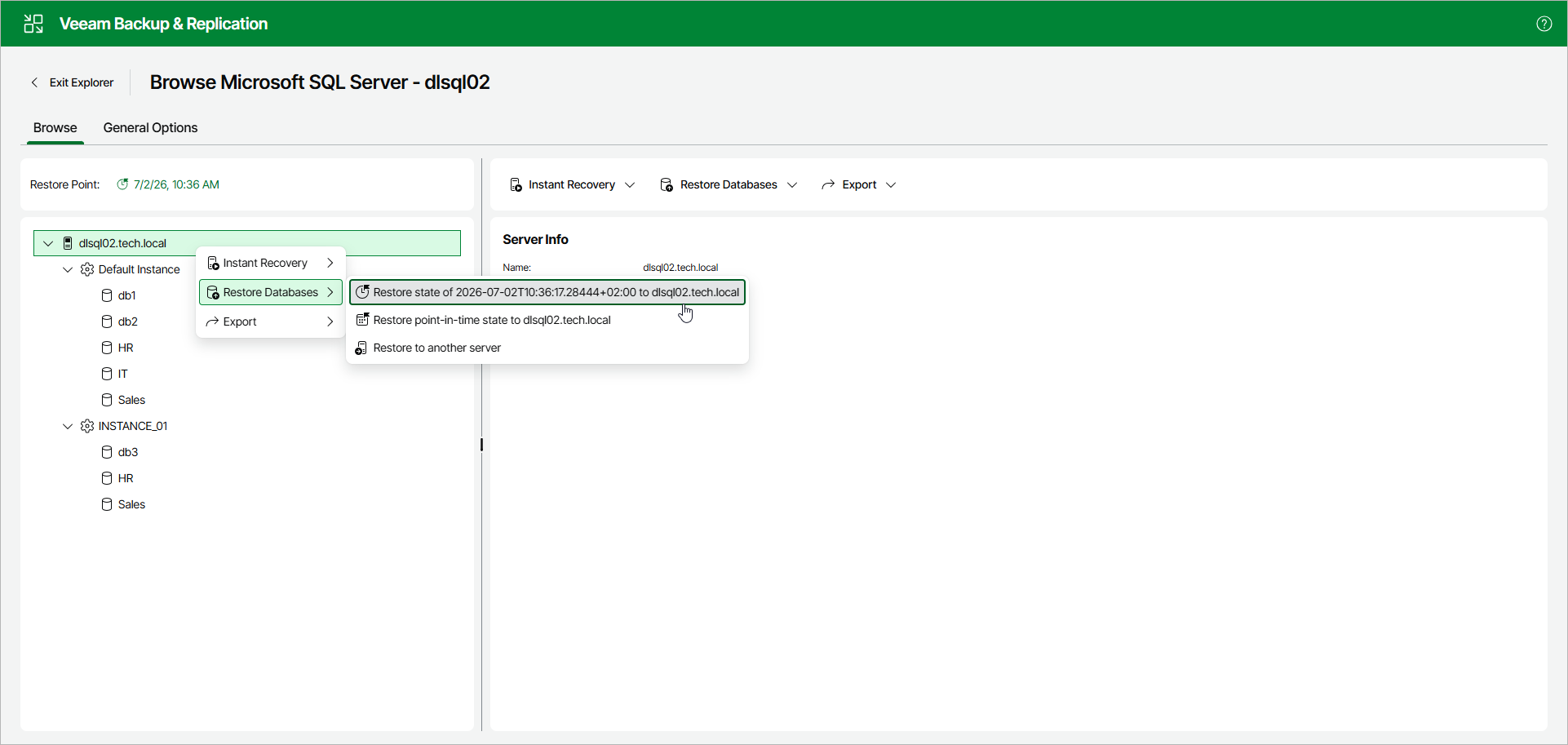Click the db1 database icon

point(107,295)
